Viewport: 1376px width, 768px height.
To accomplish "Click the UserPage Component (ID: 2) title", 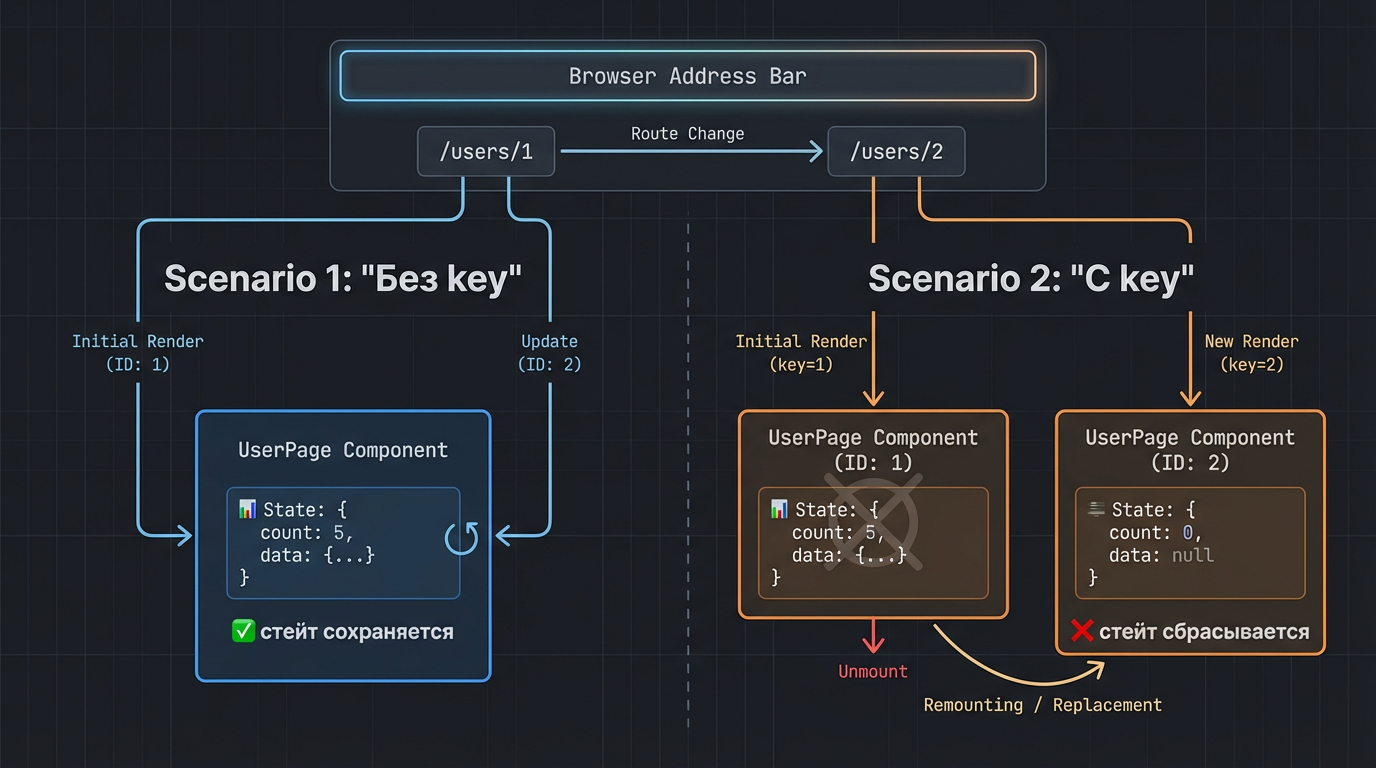I will [x=1190, y=450].
